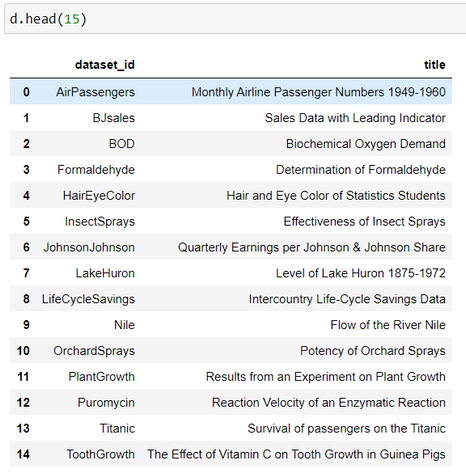Select the Nile dataset cell
Viewport: 466px width, 473px height.
point(124,325)
